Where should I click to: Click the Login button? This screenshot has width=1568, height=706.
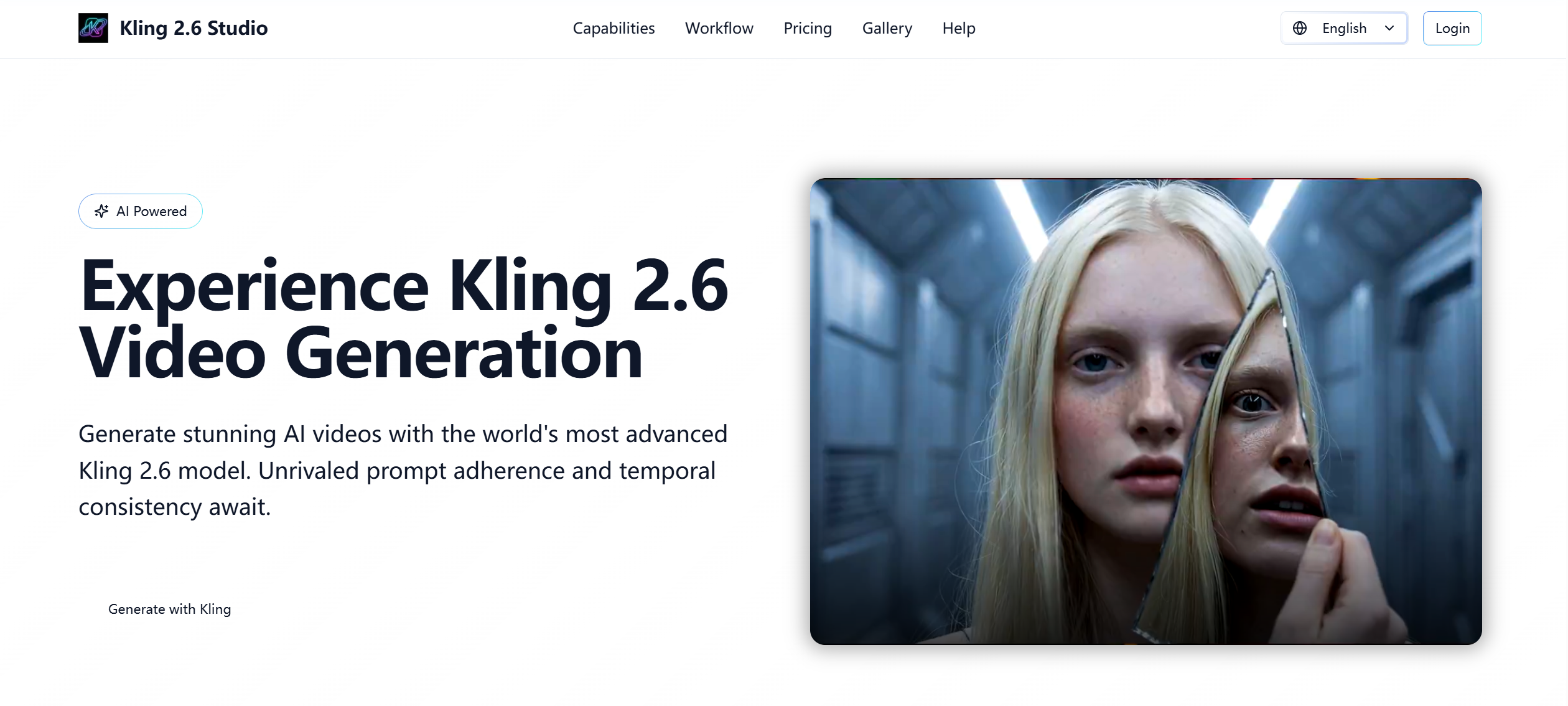pos(1452,28)
